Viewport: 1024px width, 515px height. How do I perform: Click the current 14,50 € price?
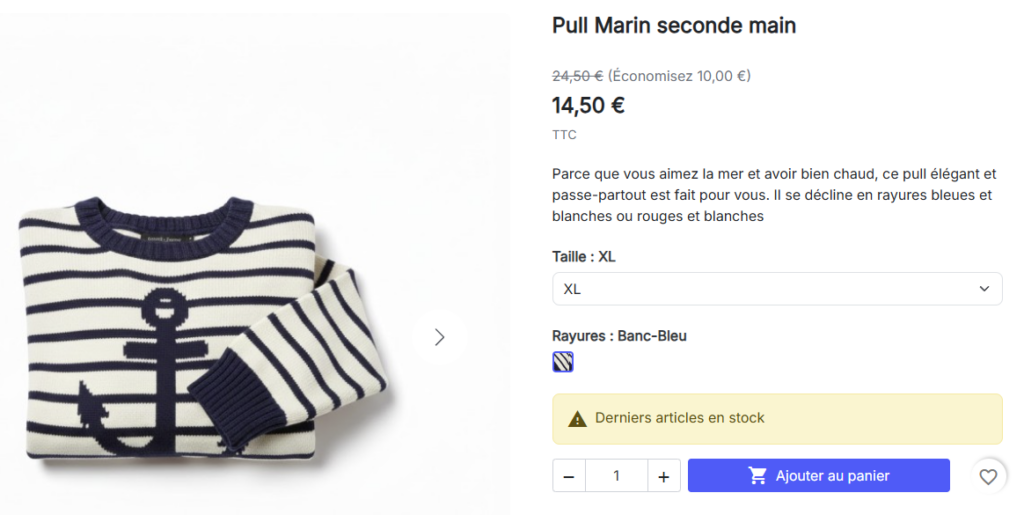(x=588, y=104)
